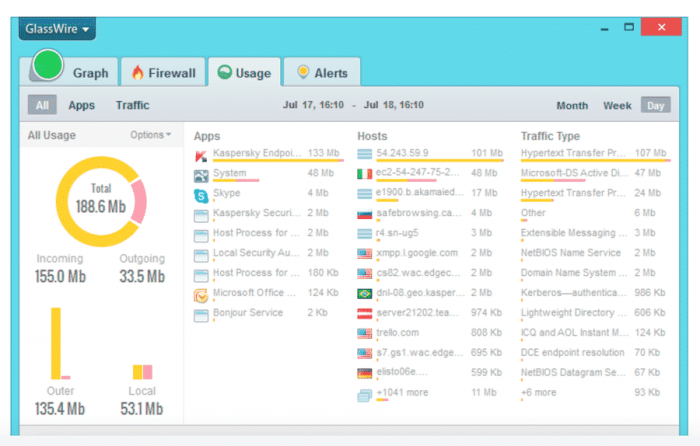Click the green Graph circle icon

48,65
